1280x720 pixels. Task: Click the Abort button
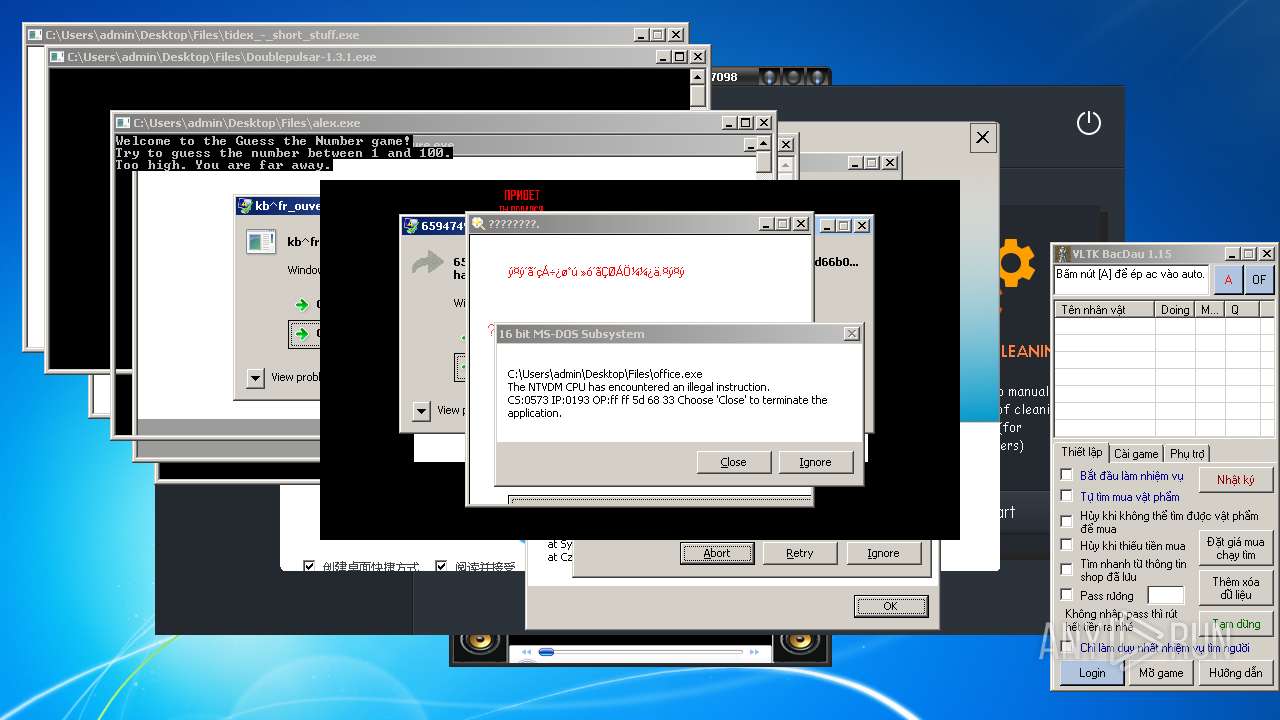pyautogui.click(x=717, y=553)
